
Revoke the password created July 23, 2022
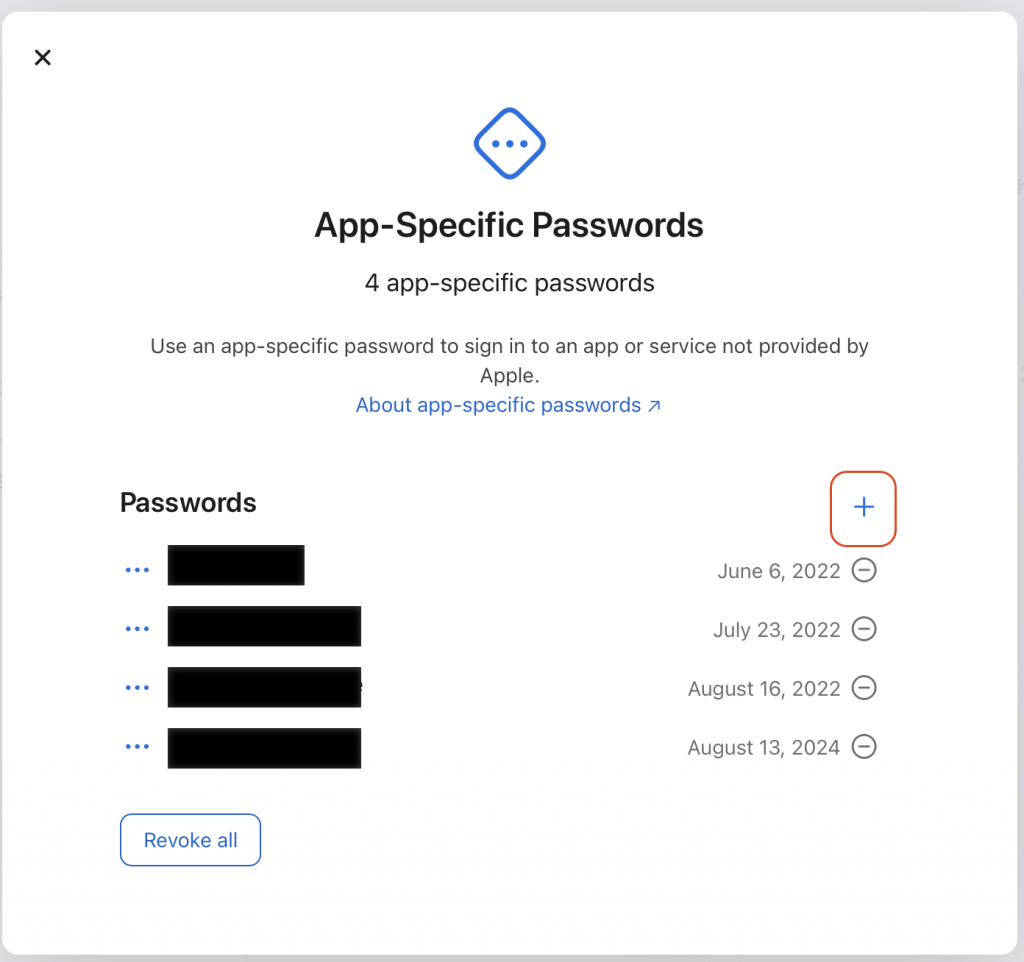tap(865, 629)
